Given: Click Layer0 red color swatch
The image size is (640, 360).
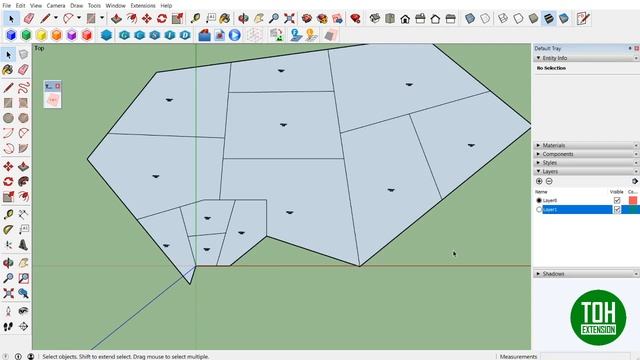Looking at the screenshot, I should coord(633,200).
